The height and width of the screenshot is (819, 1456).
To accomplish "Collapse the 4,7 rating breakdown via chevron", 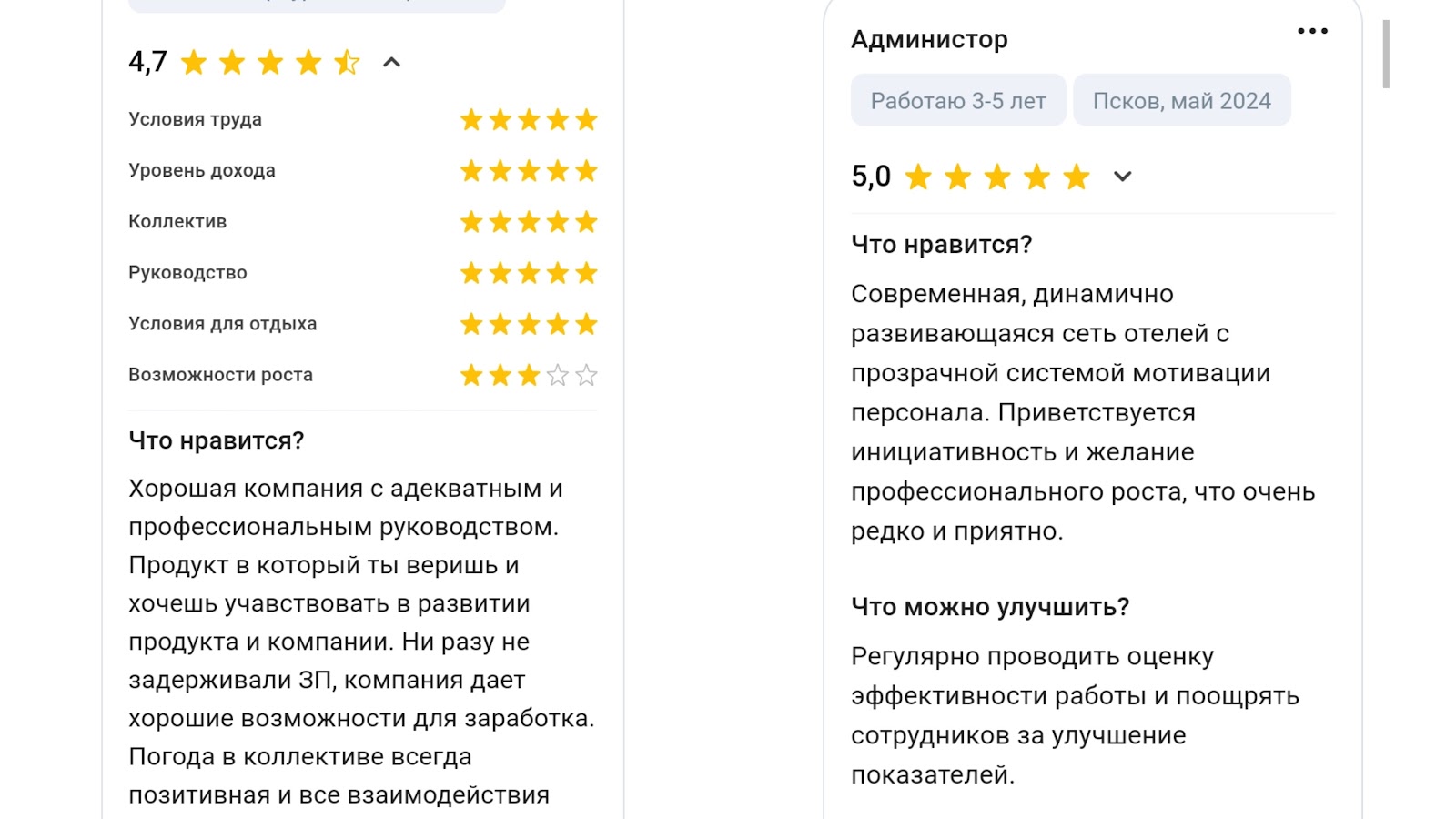I will coord(391,63).
